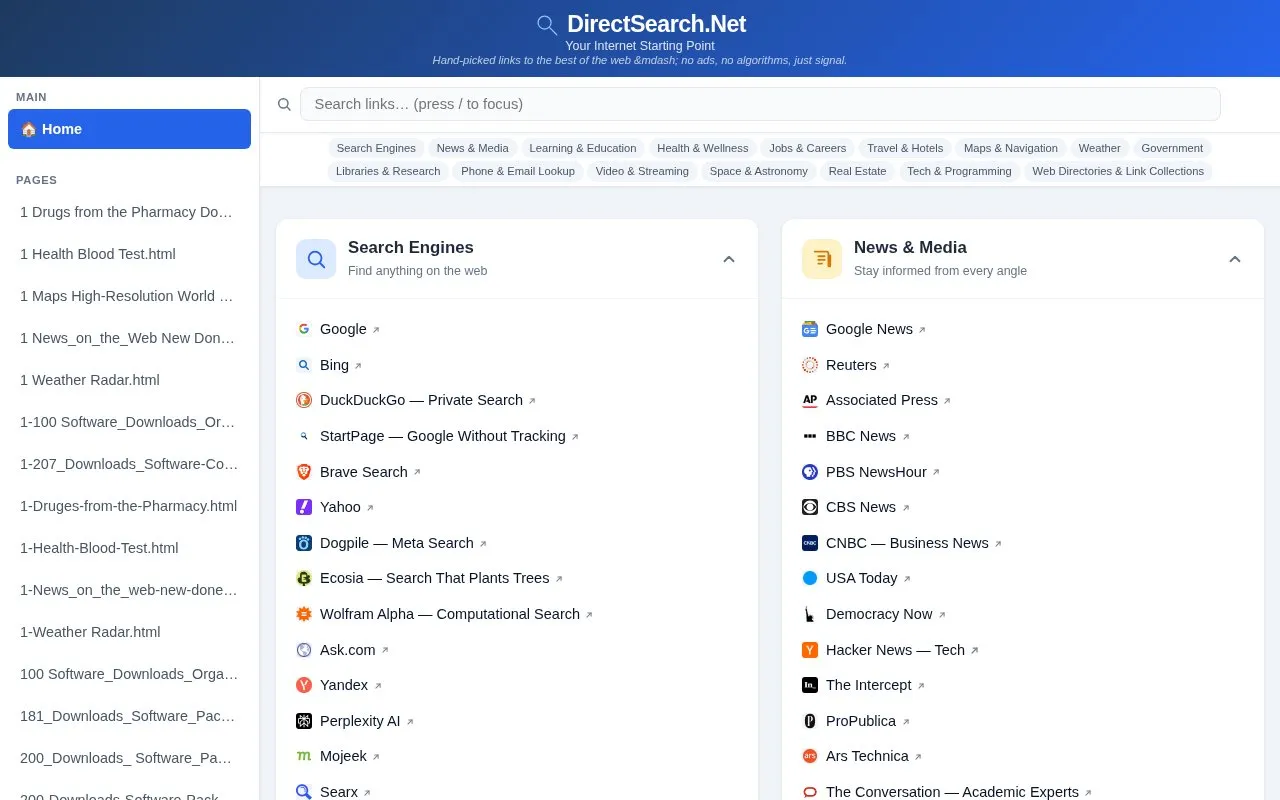Select the Space & Astronomy category chip
This screenshot has width=1280, height=800.
[x=759, y=171]
